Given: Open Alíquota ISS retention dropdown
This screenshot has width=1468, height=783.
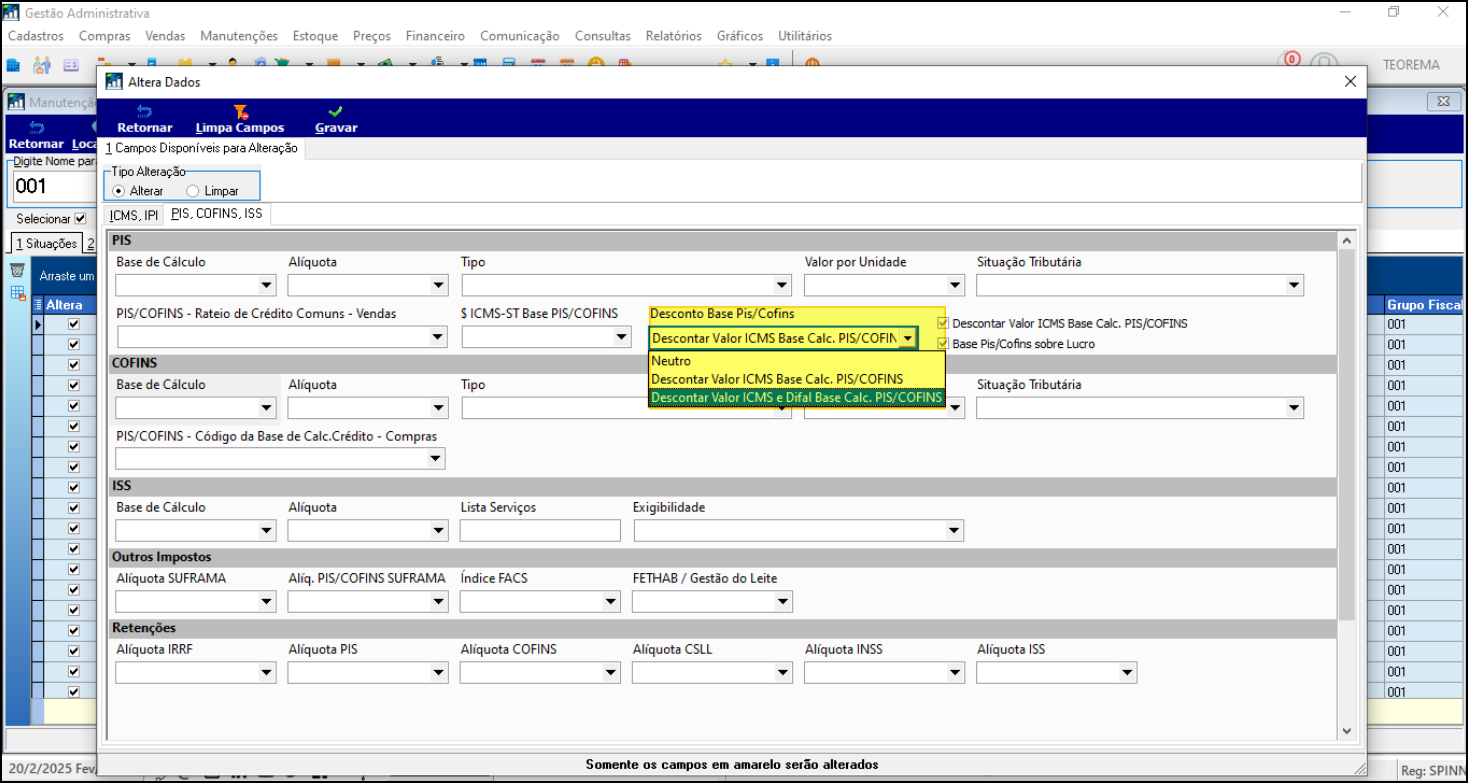Looking at the screenshot, I should point(1127,673).
